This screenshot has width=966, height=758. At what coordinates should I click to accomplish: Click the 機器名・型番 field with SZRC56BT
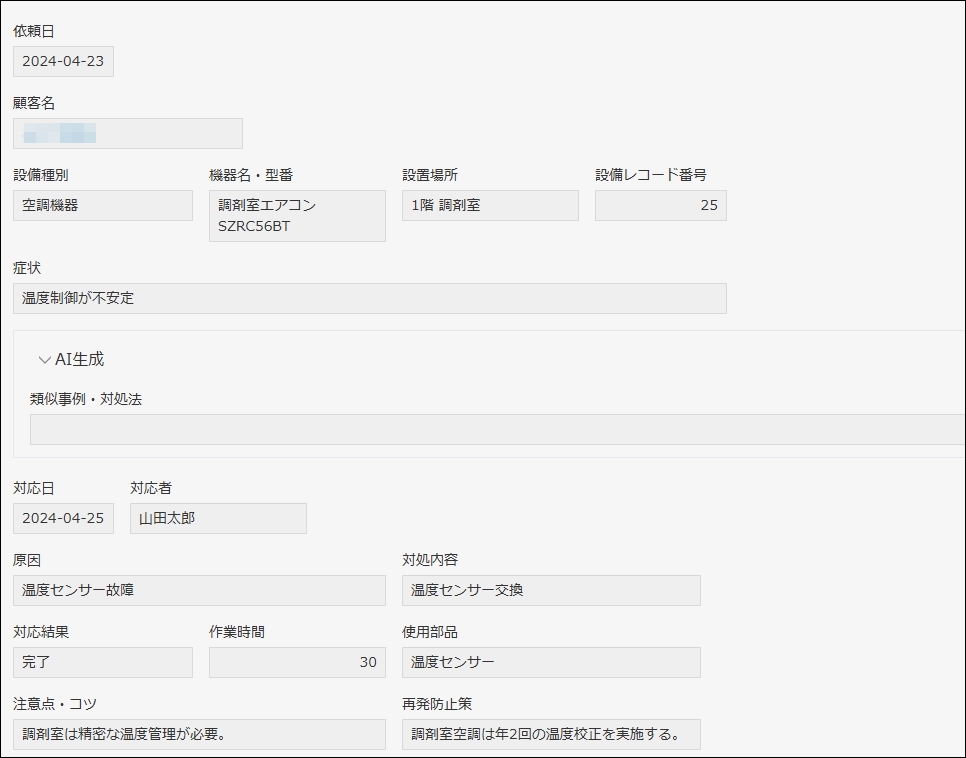(298, 216)
